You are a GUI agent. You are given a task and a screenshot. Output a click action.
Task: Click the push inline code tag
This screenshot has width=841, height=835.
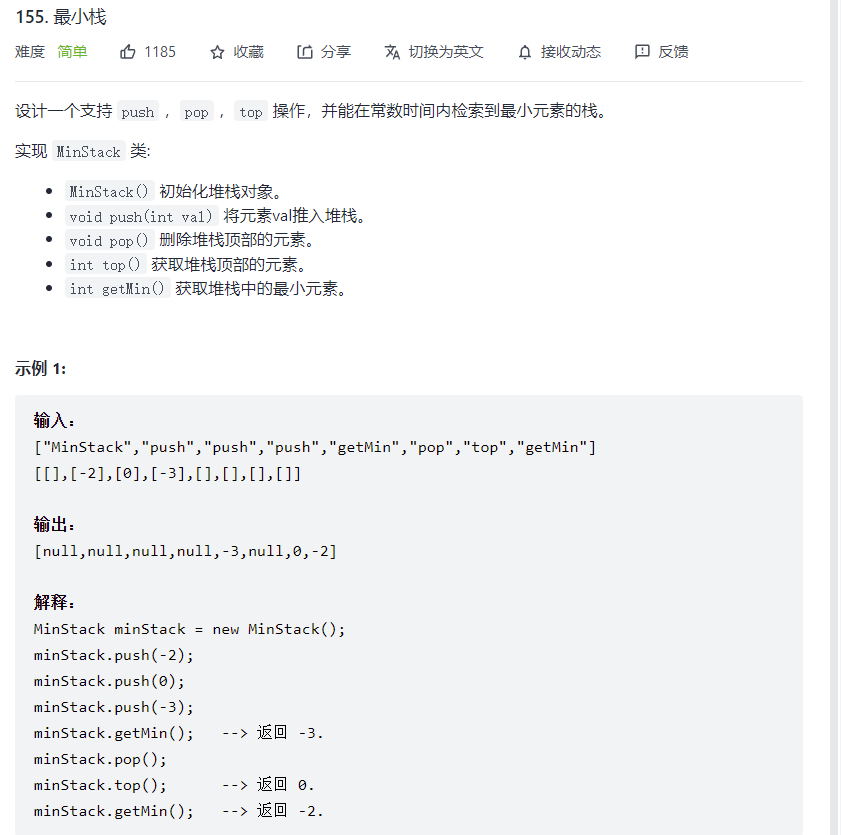point(138,112)
